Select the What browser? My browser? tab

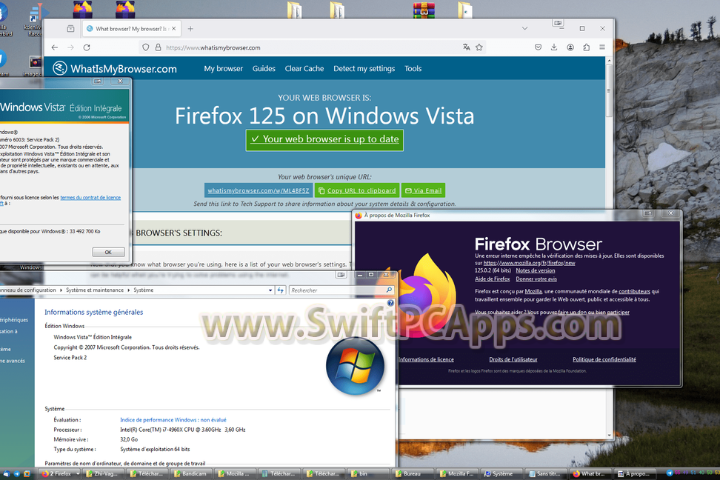click(x=131, y=28)
